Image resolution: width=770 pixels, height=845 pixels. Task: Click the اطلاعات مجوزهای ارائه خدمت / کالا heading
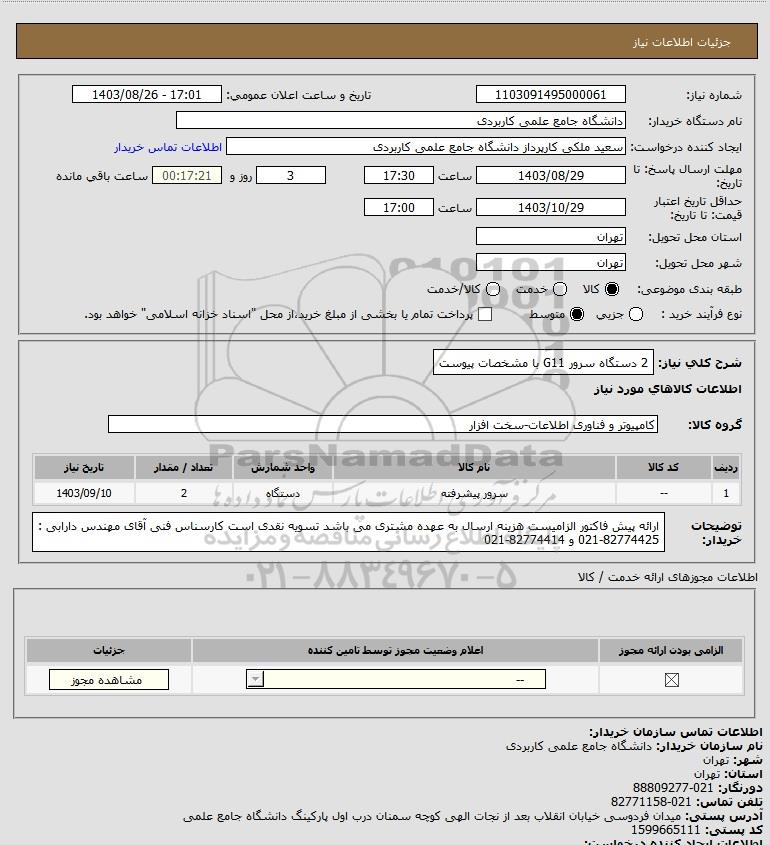pos(668,577)
